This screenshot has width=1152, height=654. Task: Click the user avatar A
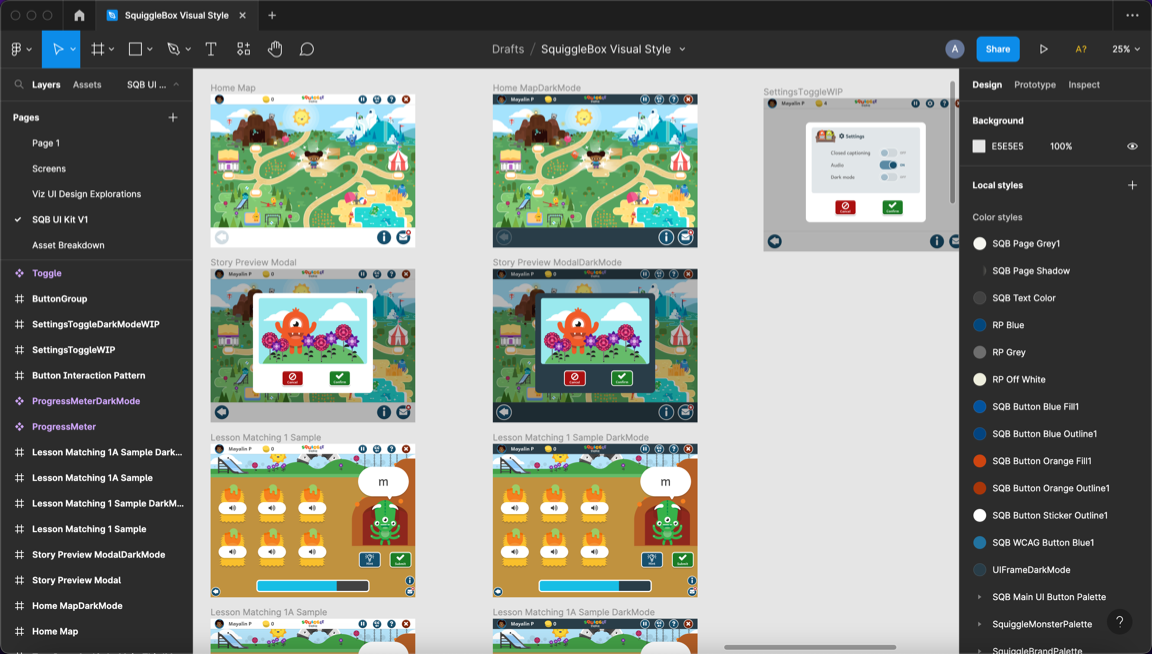coord(954,49)
